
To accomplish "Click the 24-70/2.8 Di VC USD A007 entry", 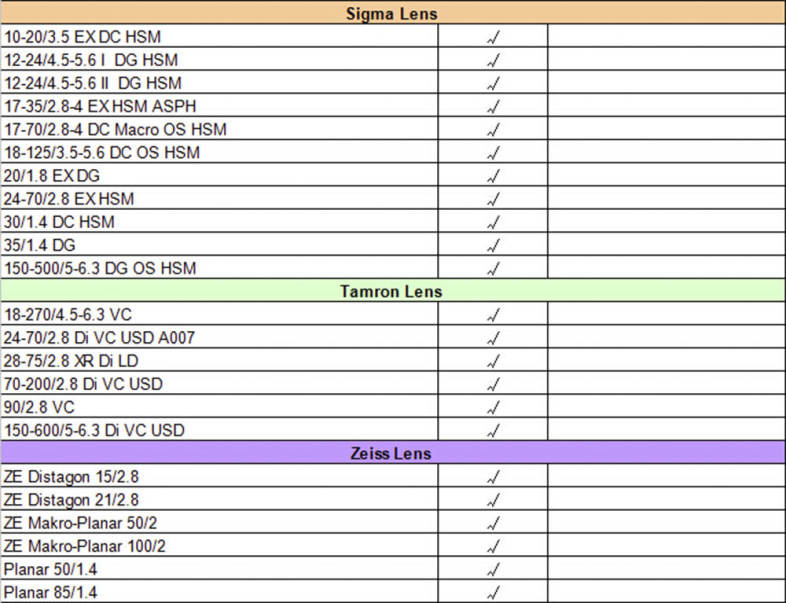I will pyautogui.click(x=99, y=338).
